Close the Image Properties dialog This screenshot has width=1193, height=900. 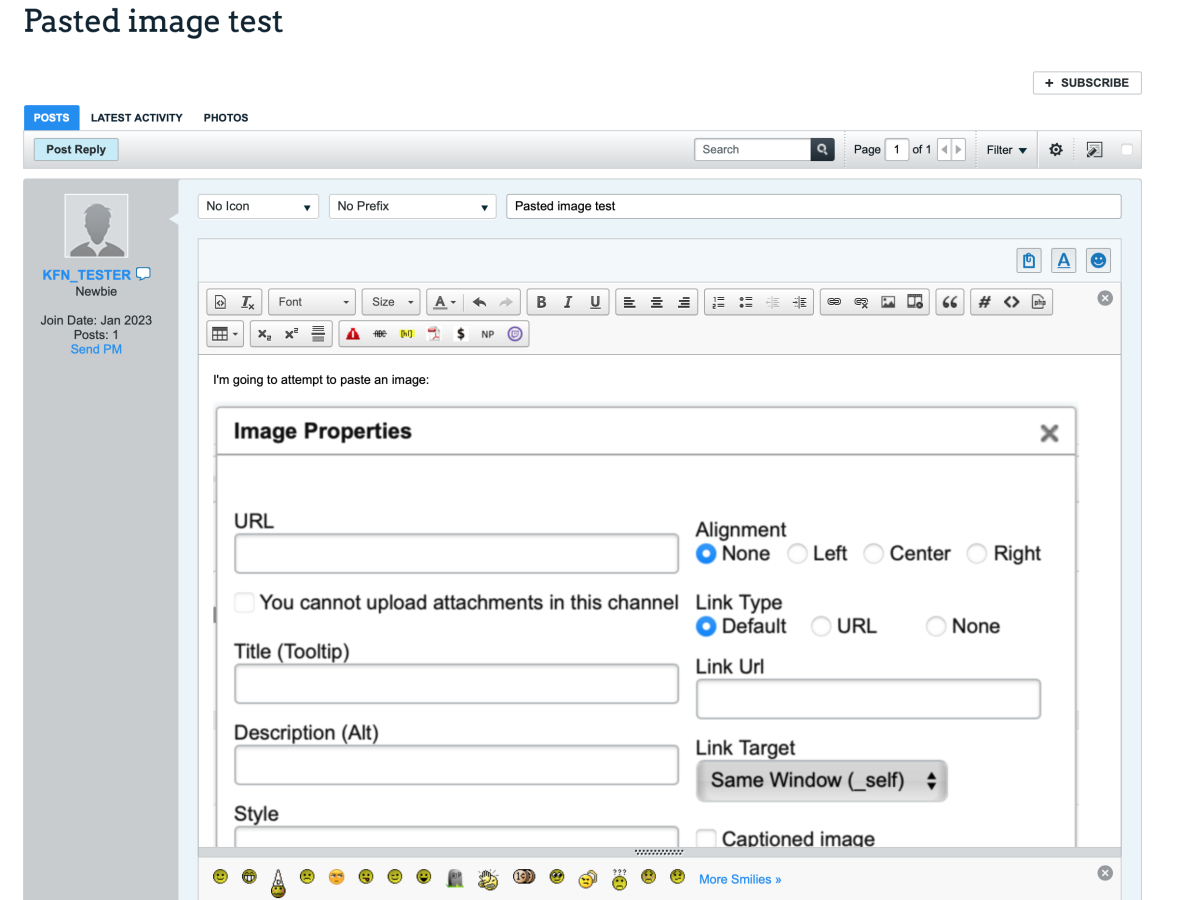pos(1049,434)
